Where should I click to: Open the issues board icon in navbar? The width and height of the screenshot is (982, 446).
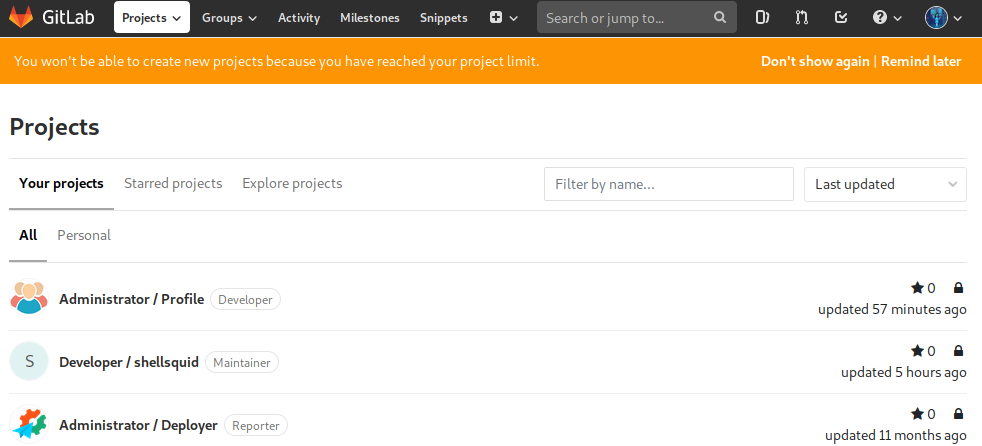point(762,18)
